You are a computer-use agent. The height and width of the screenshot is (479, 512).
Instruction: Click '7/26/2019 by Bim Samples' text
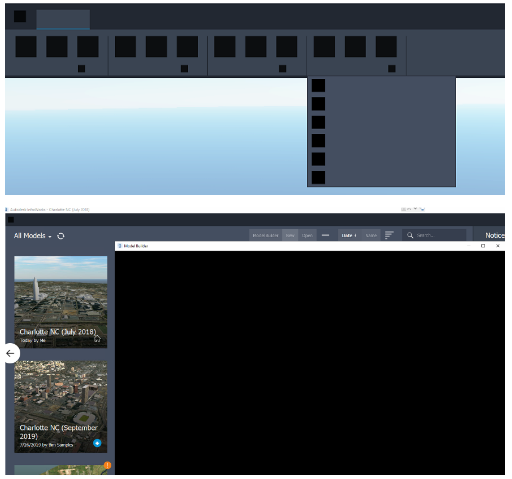46,445
